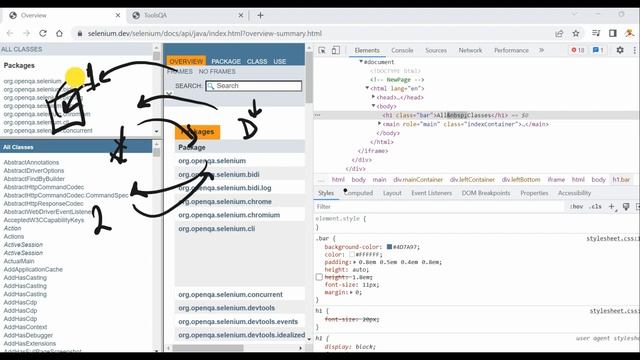This screenshot has height=360, width=640.
Task: Collapse the #document node
Action: (x=361, y=62)
